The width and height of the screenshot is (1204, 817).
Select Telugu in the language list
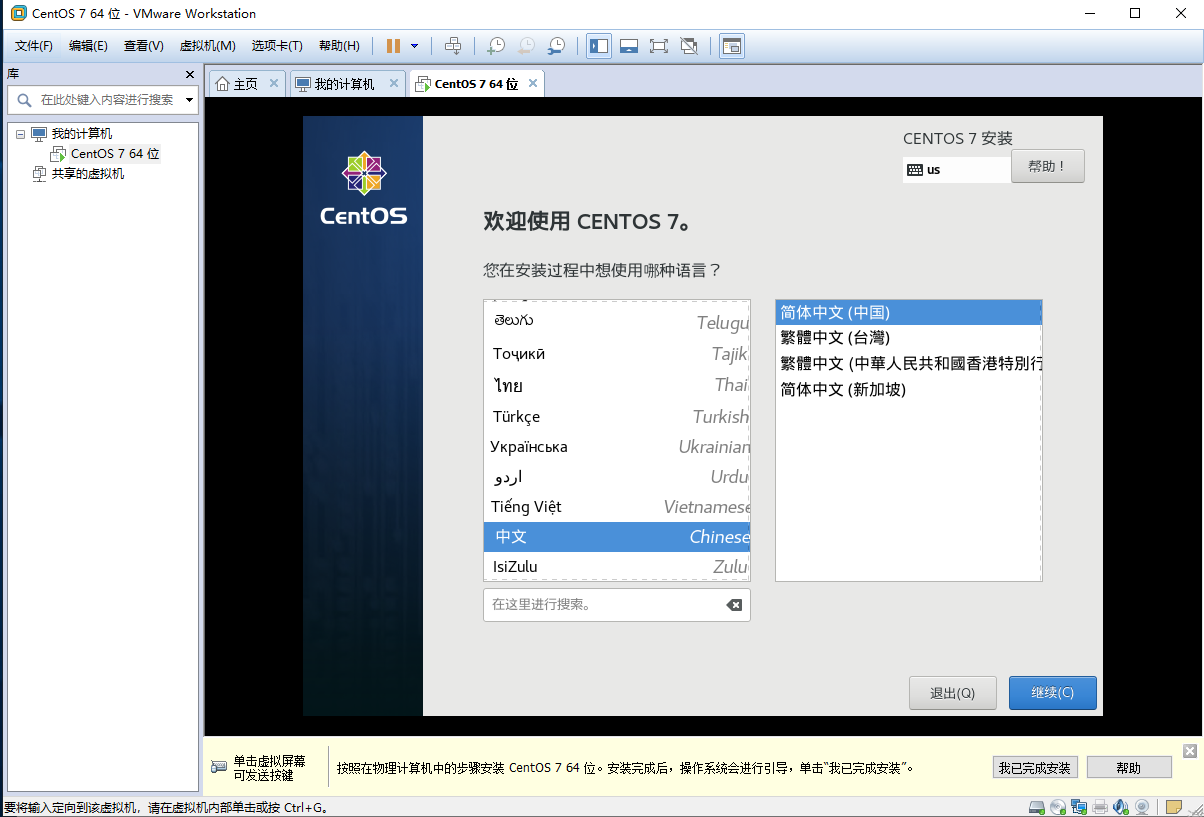(x=617, y=322)
